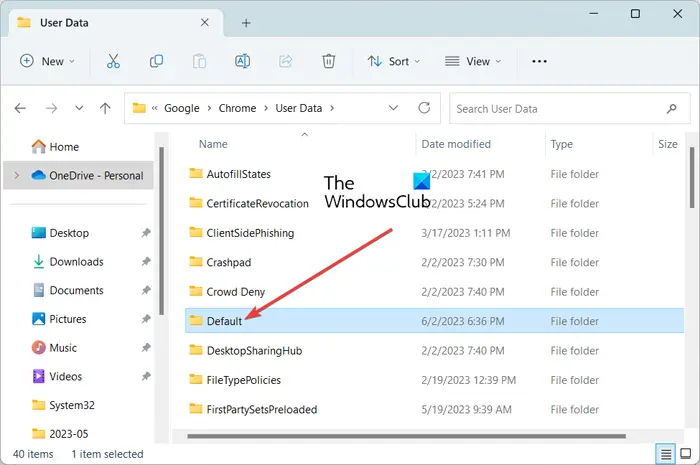Refresh the User Data folder view
Viewport: 700px width, 465px height.
pos(424,108)
